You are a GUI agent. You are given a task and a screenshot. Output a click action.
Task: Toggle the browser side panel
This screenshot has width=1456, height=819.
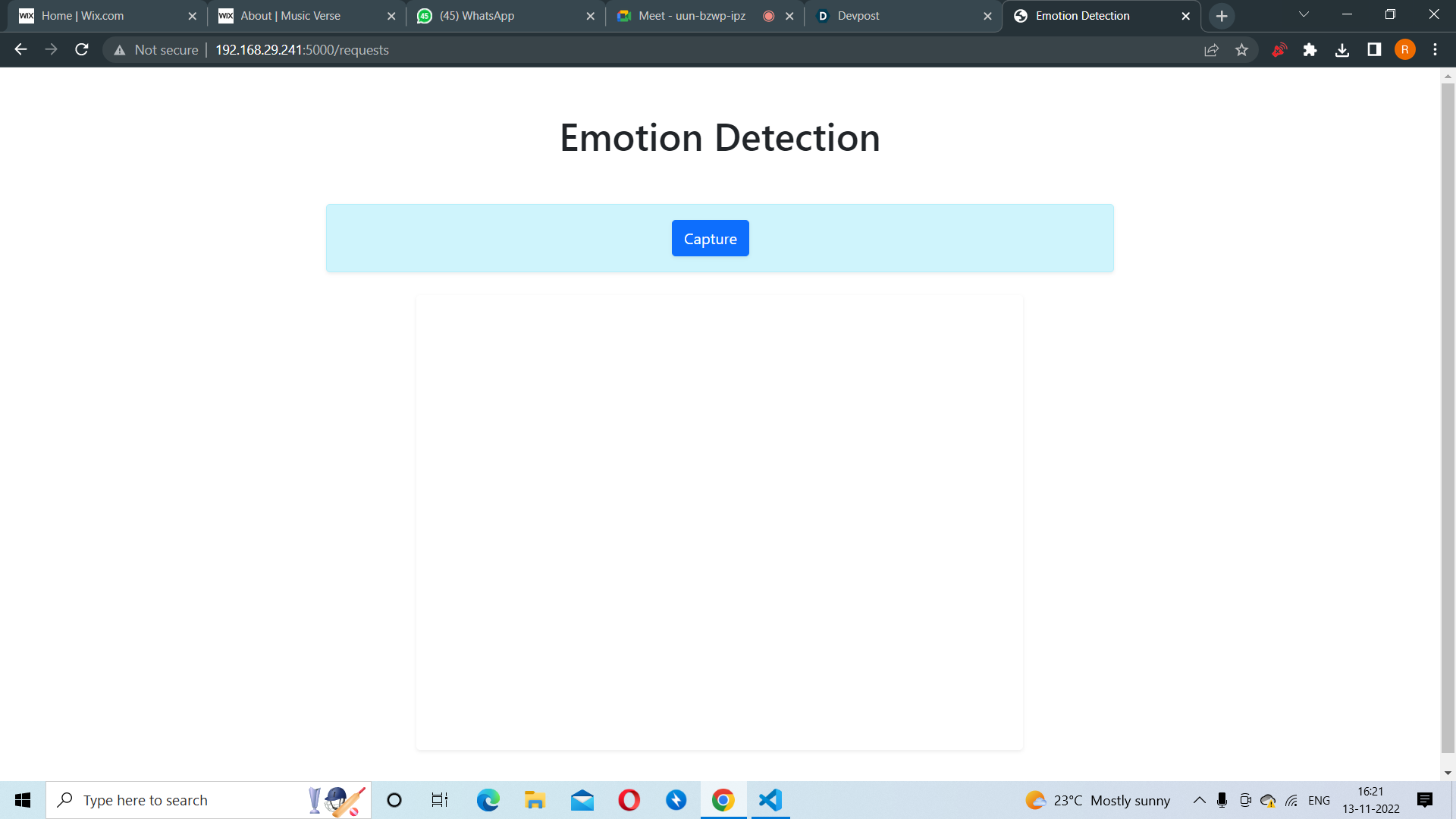click(x=1373, y=50)
